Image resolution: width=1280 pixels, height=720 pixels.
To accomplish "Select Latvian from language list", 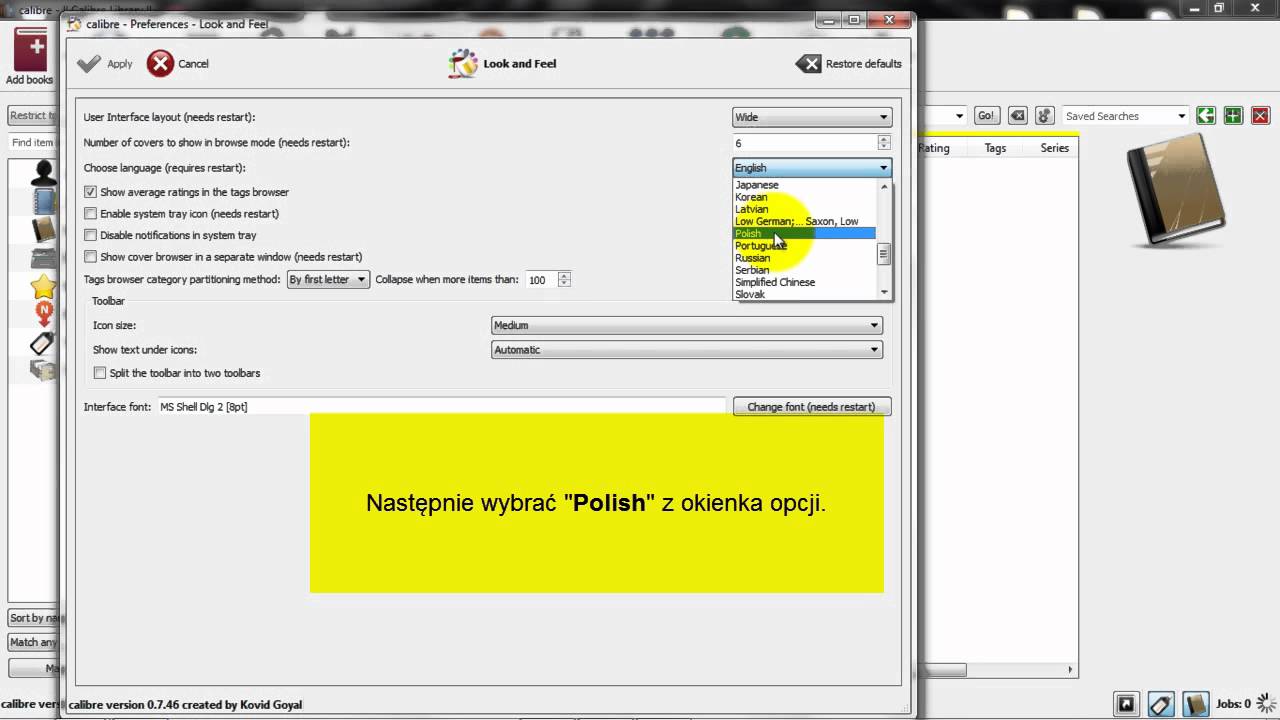I will [x=751, y=209].
